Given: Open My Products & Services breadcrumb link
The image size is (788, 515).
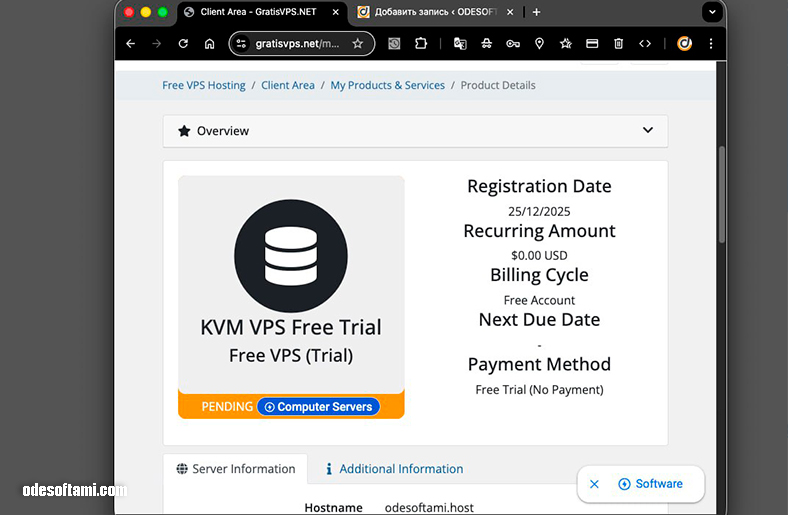Looking at the screenshot, I should pos(387,85).
